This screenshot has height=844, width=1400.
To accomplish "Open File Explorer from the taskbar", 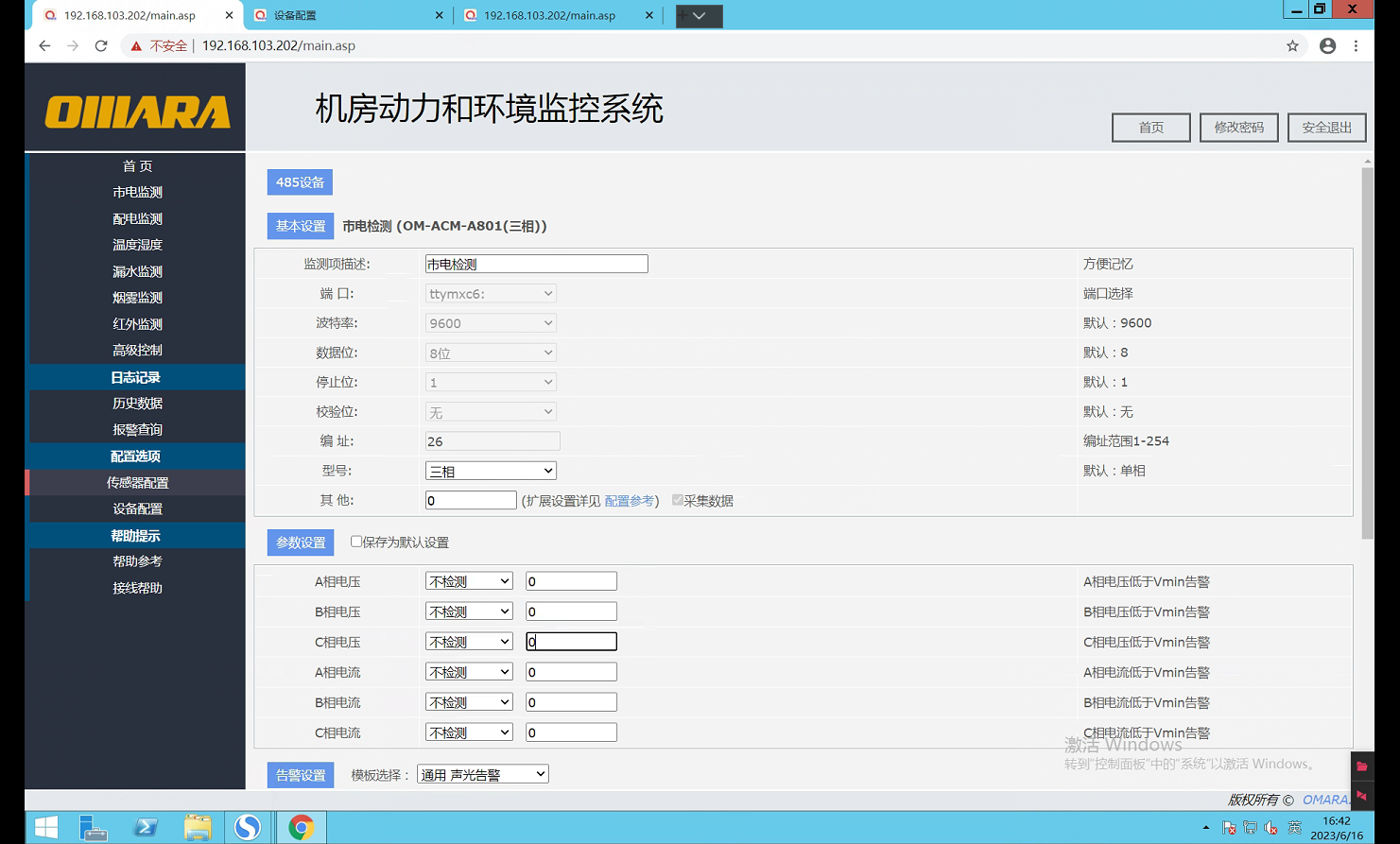I will point(198,827).
